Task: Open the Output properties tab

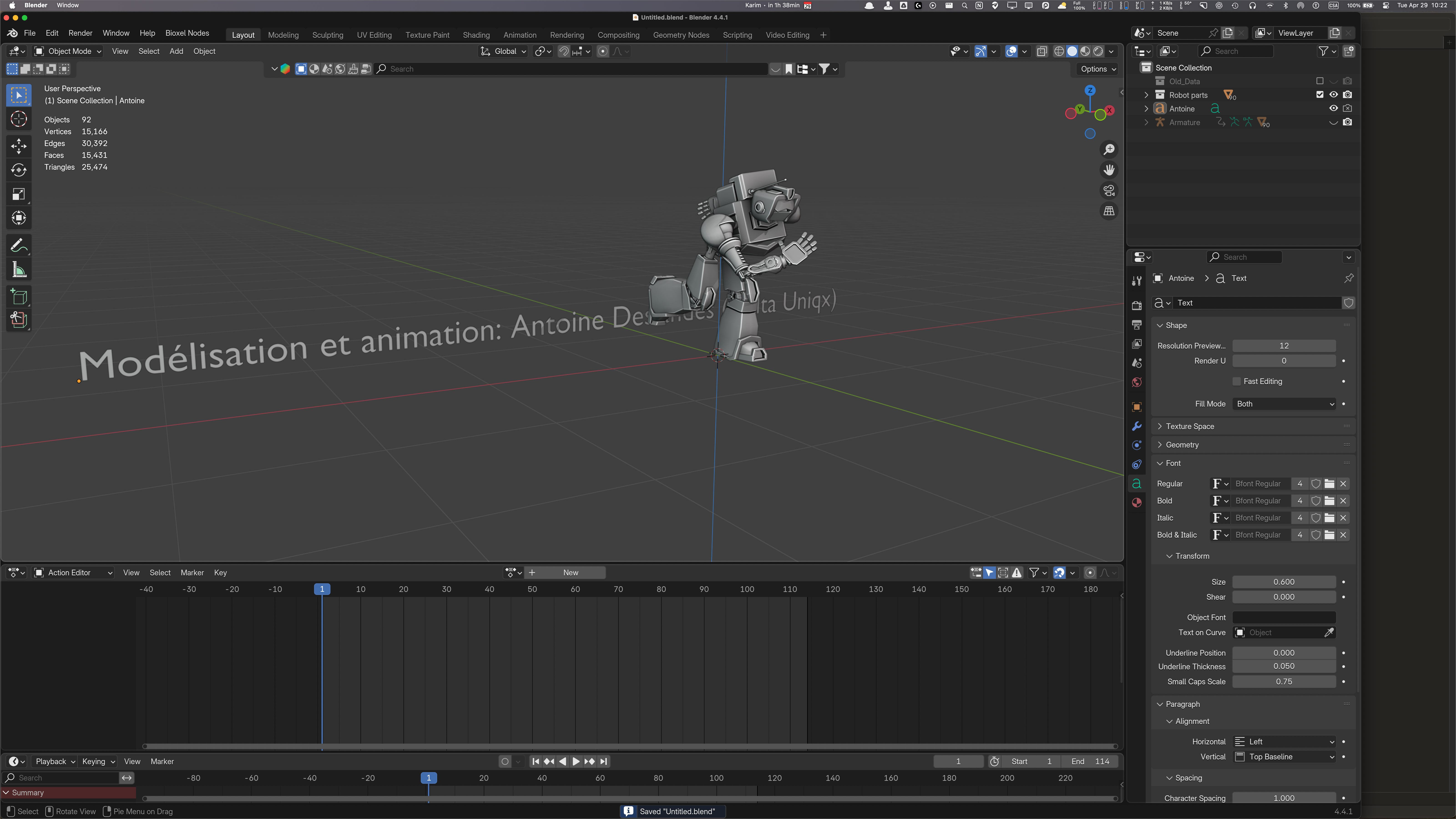Action: (x=1137, y=325)
